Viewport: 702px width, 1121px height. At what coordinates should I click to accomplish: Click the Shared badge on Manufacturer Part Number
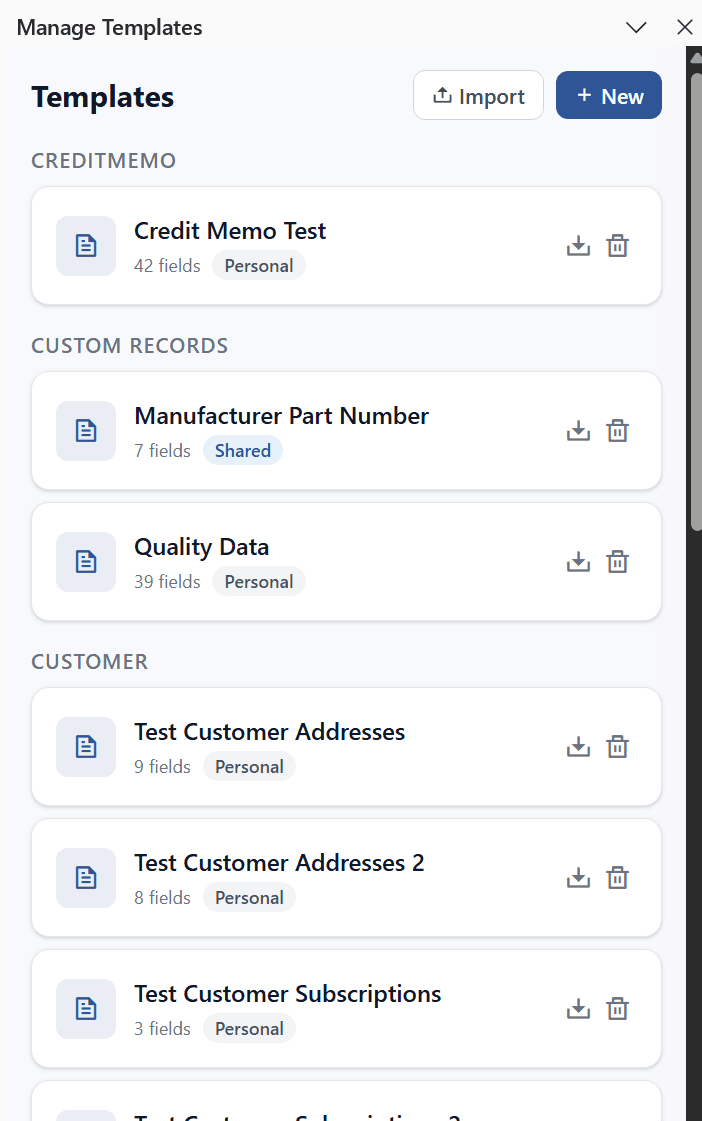[x=243, y=451]
